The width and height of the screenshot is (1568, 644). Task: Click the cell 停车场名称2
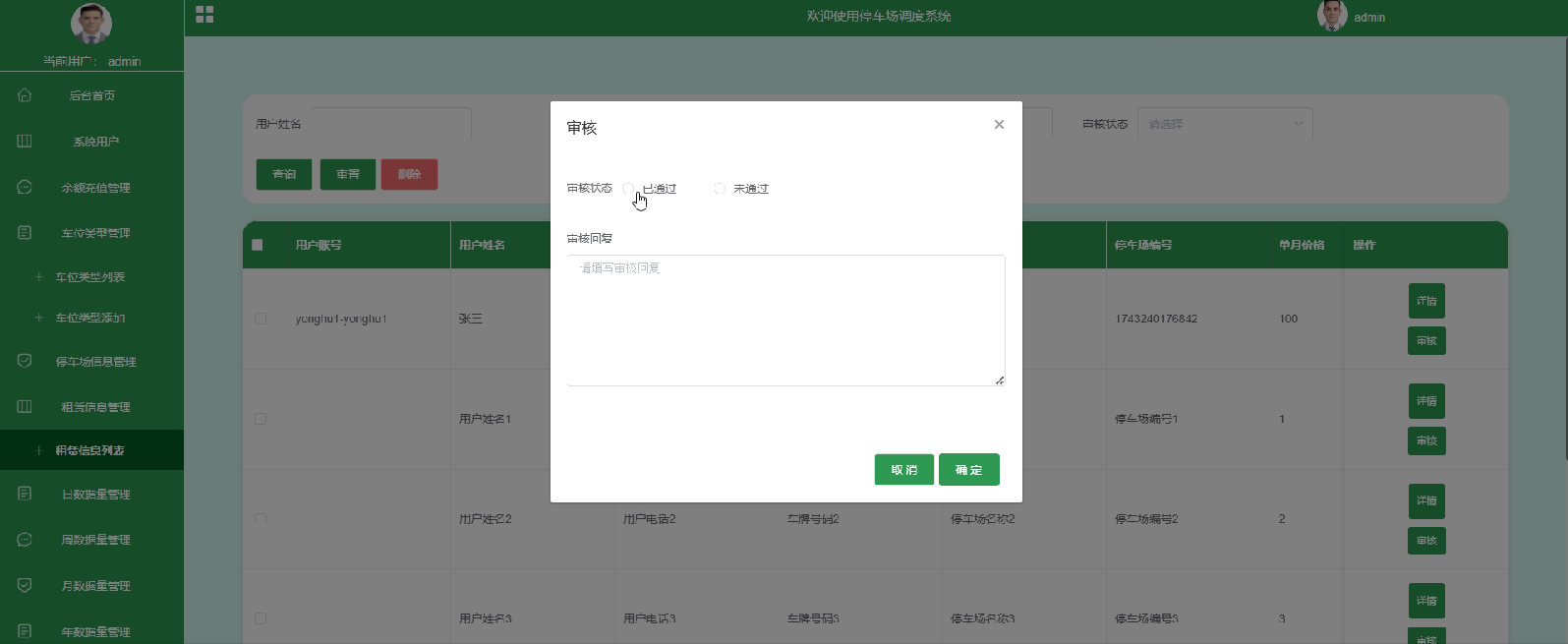(x=983, y=518)
